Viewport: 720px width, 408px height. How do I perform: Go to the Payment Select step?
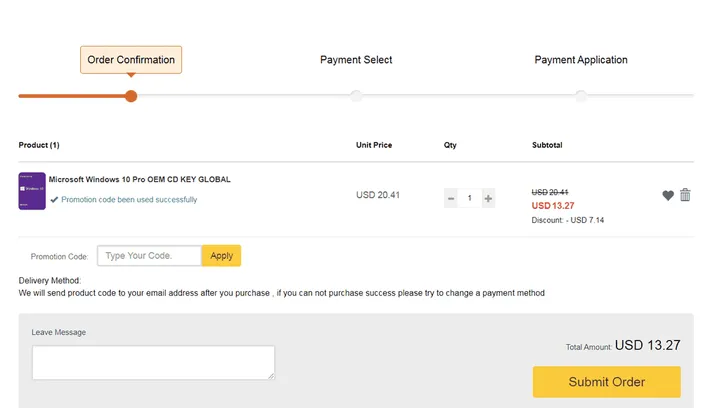pos(356,60)
